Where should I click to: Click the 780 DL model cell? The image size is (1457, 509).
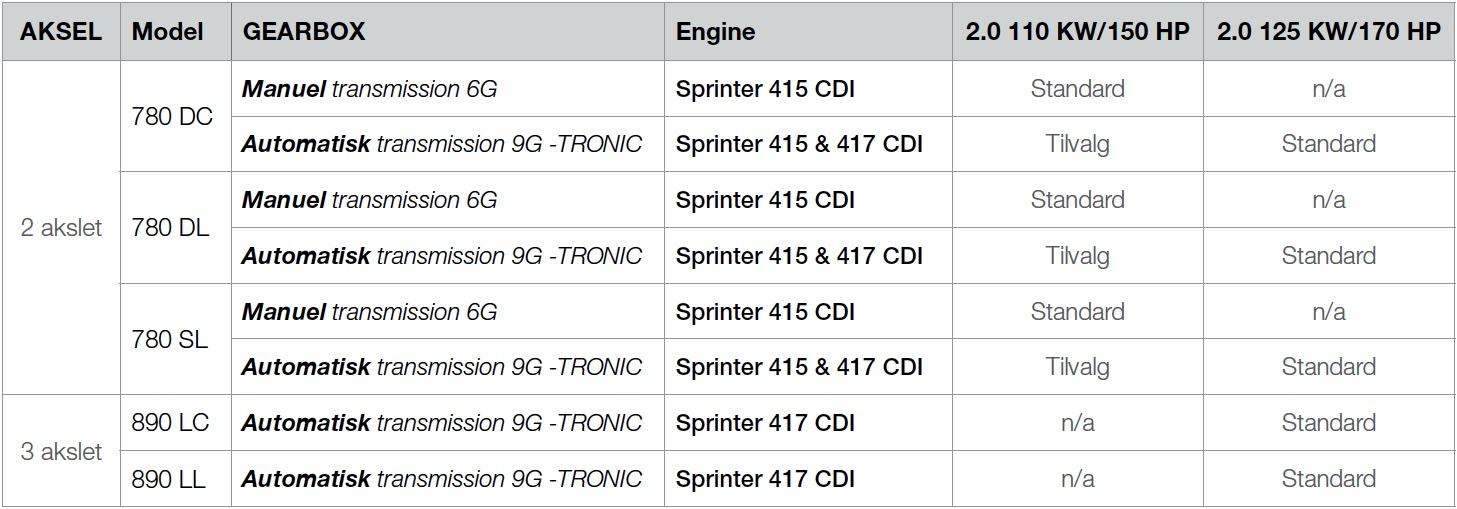tap(176, 228)
